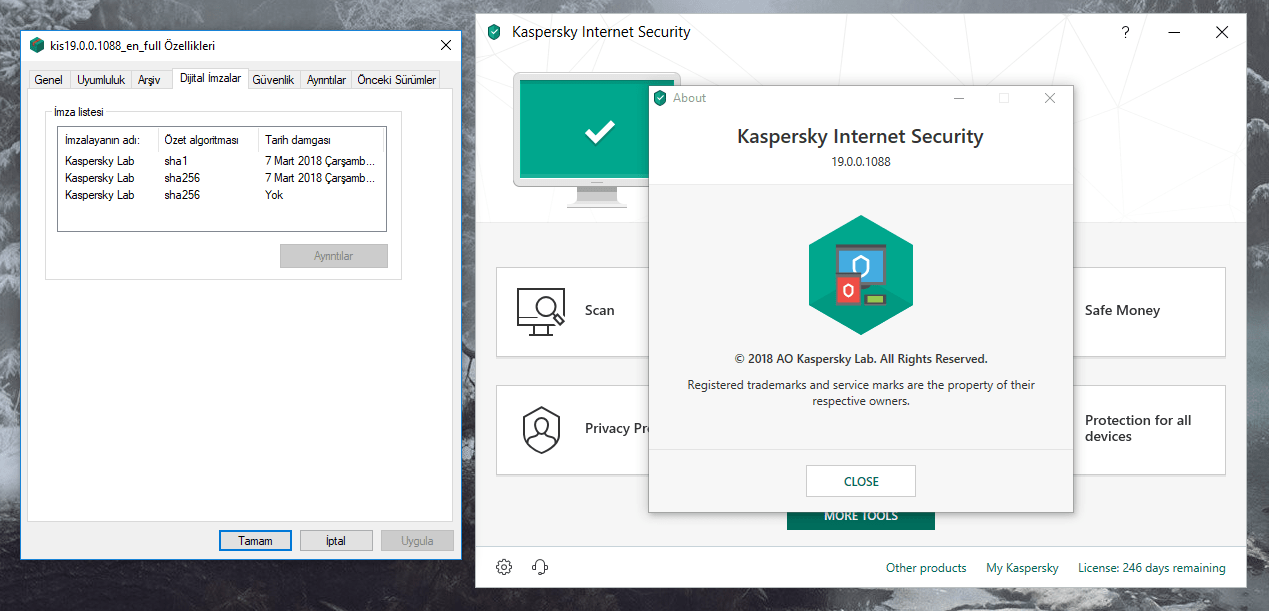Select the Dijital İmzalar tab
1269x611 pixels.
pyautogui.click(x=210, y=78)
